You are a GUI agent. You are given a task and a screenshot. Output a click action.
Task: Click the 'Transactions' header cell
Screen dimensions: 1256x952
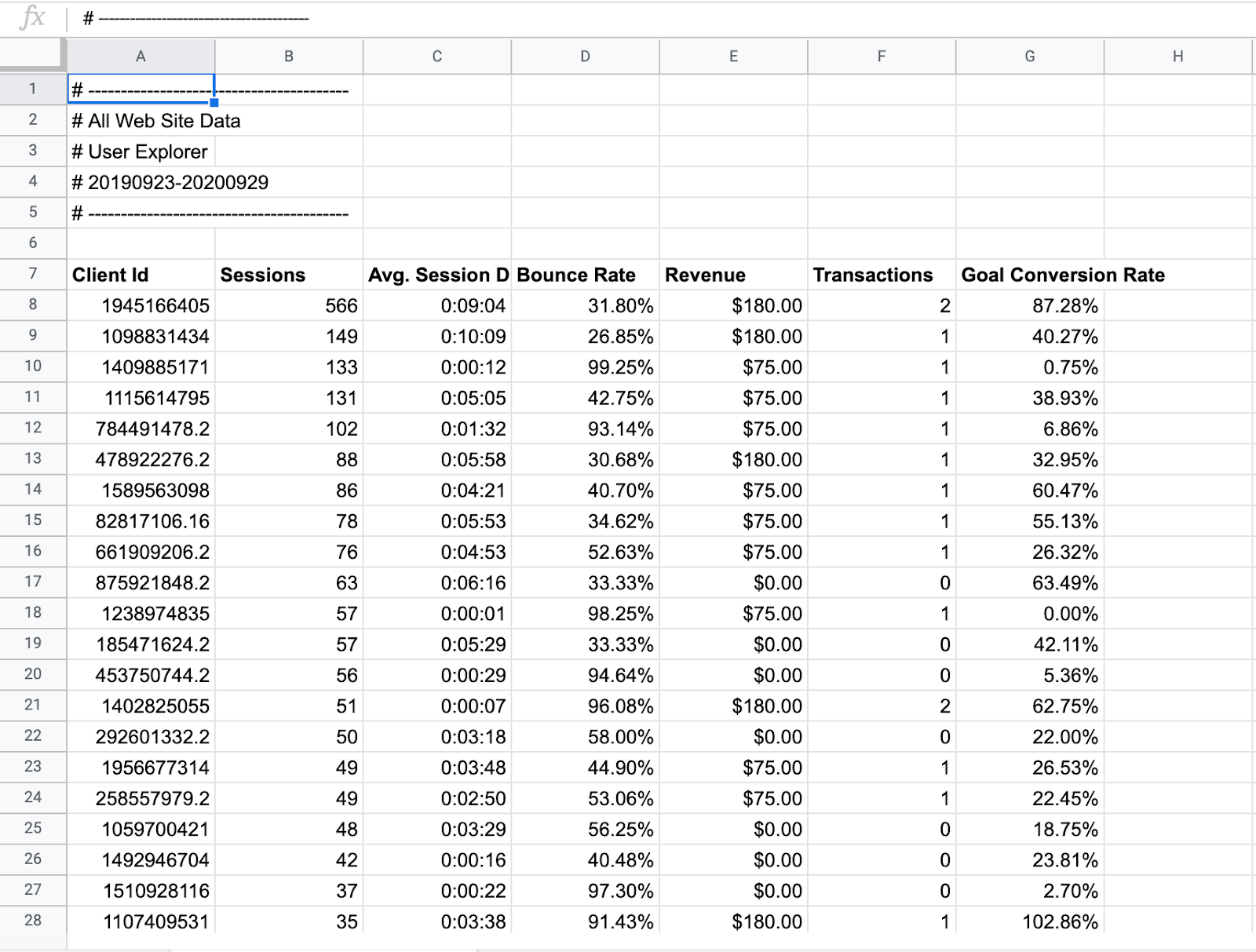[882, 275]
